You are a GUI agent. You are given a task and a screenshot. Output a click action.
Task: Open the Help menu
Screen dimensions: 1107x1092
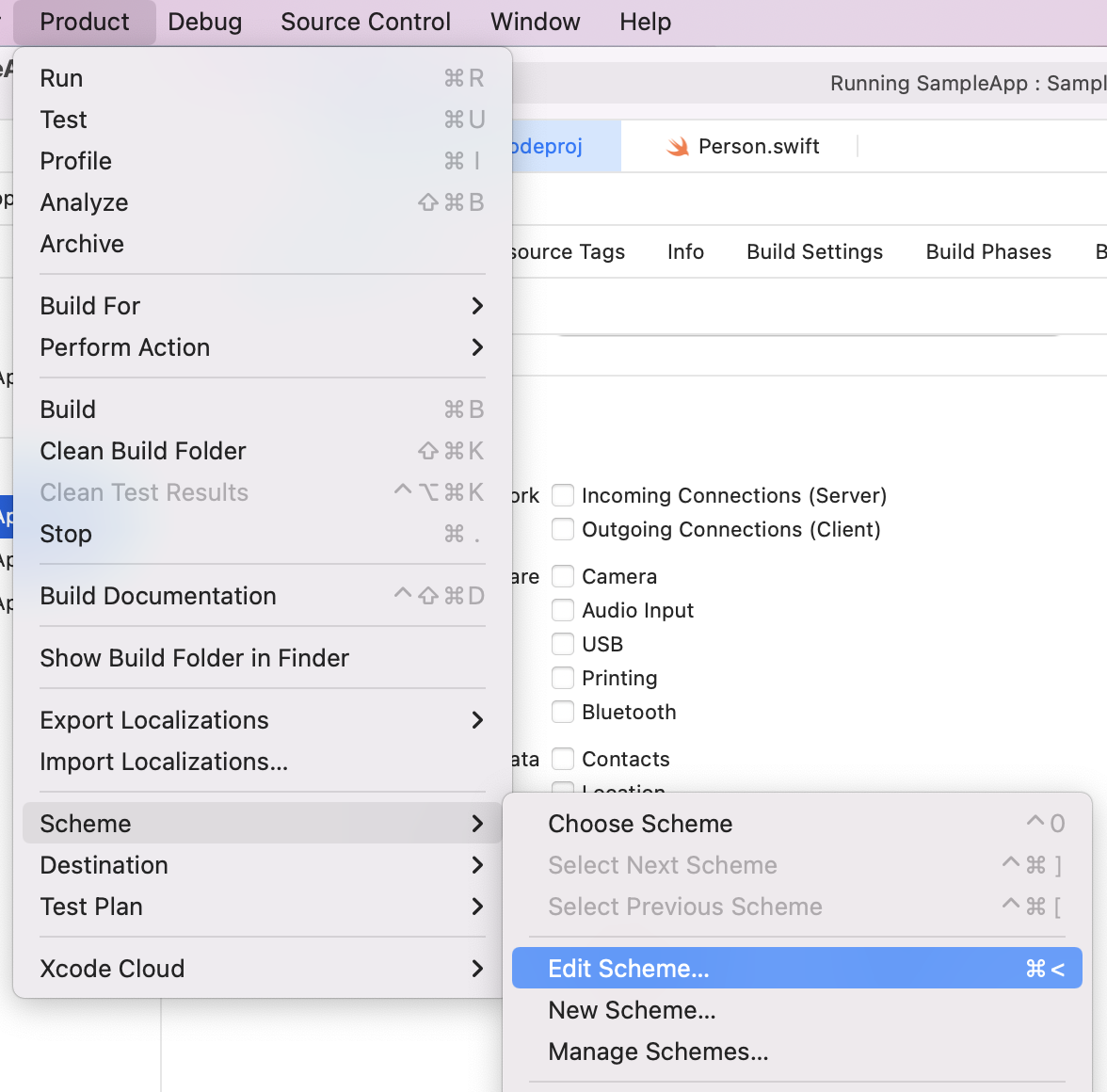[x=645, y=22]
